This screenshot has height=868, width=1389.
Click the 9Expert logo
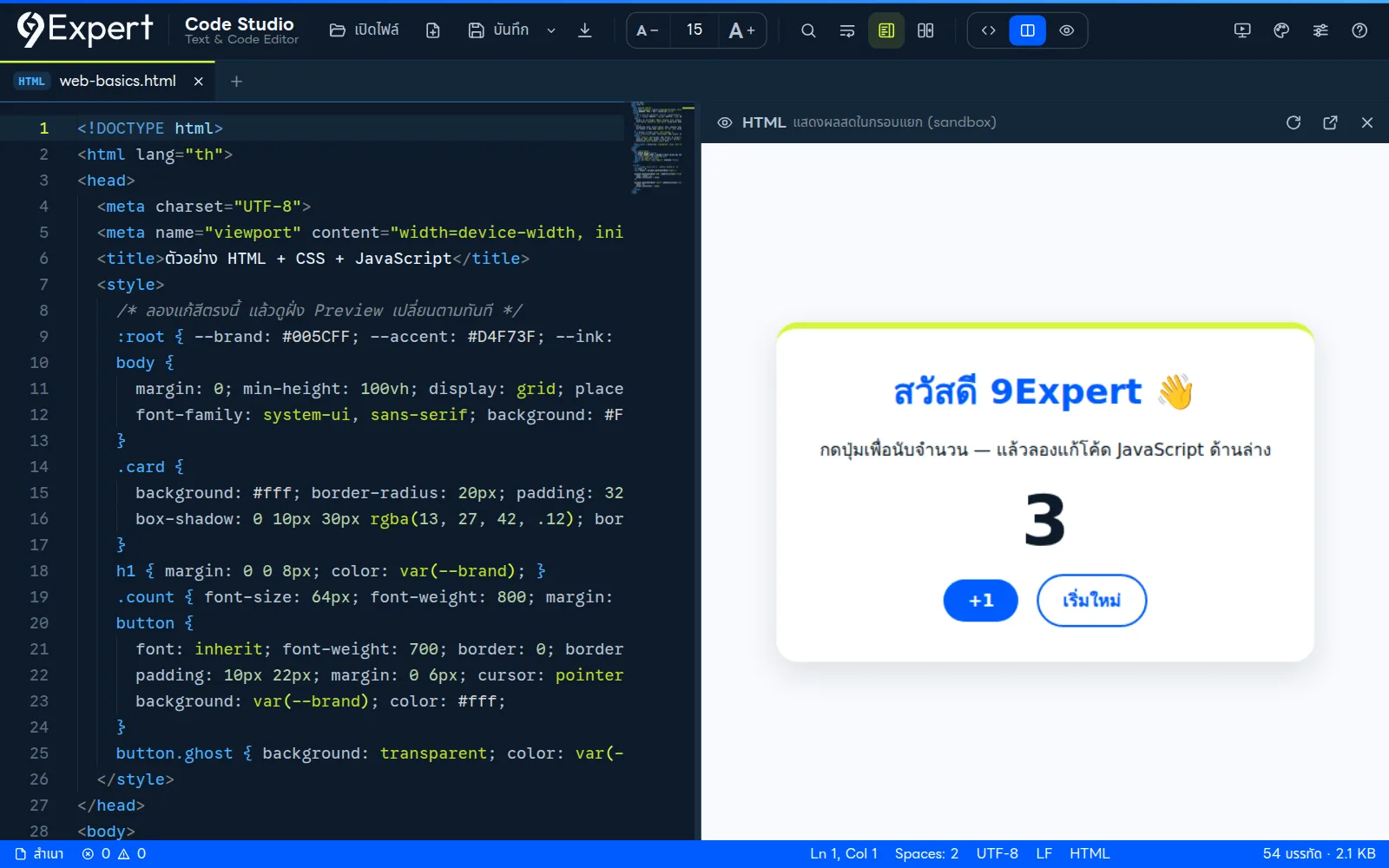[85, 30]
